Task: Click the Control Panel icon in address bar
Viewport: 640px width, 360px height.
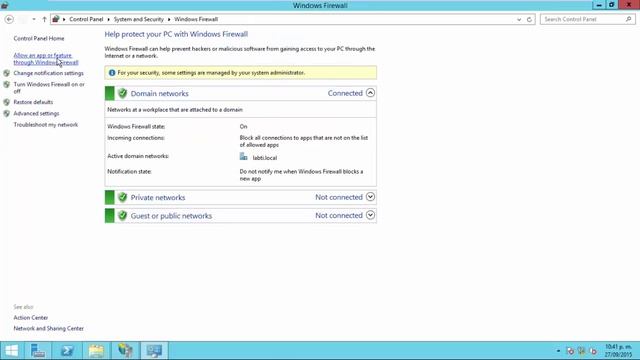Action: (x=56, y=19)
